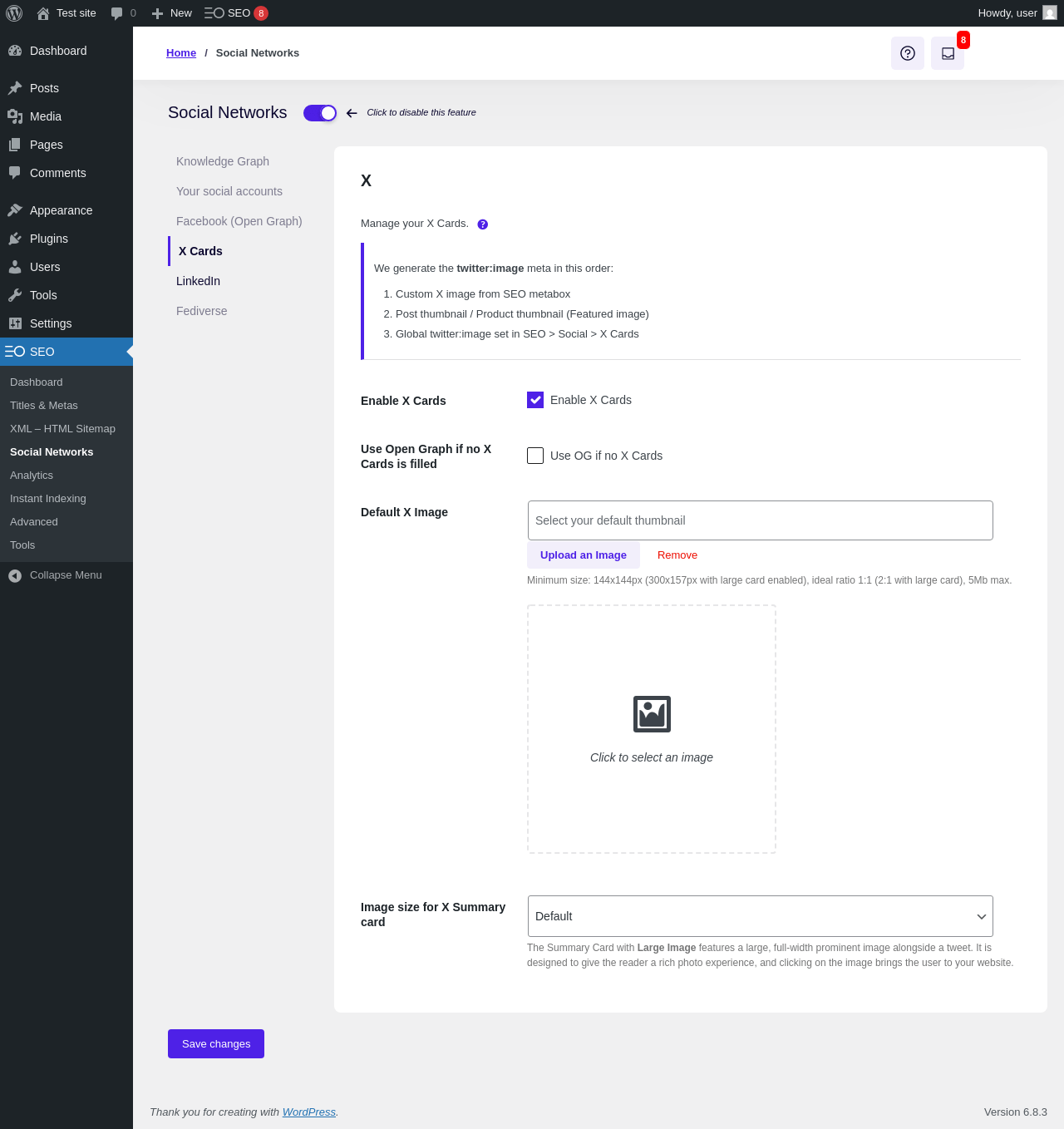Open the notifications inbox icon
Image resolution: width=1064 pixels, height=1129 pixels.
coord(948,53)
